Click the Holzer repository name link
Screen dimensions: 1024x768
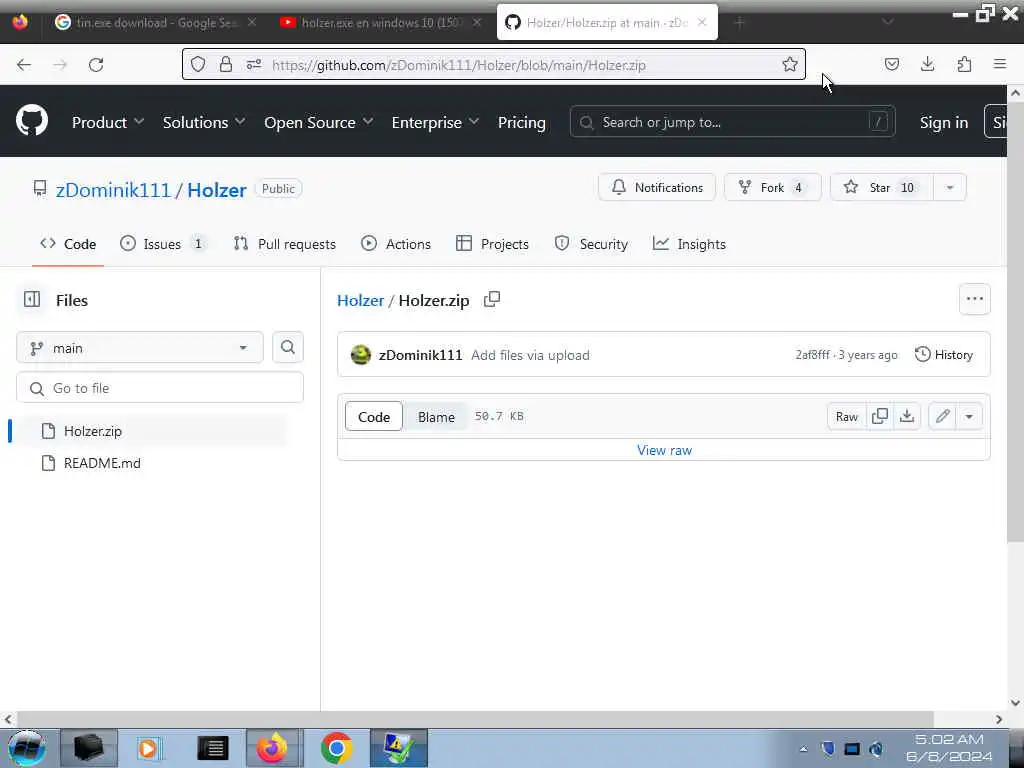tap(217, 189)
